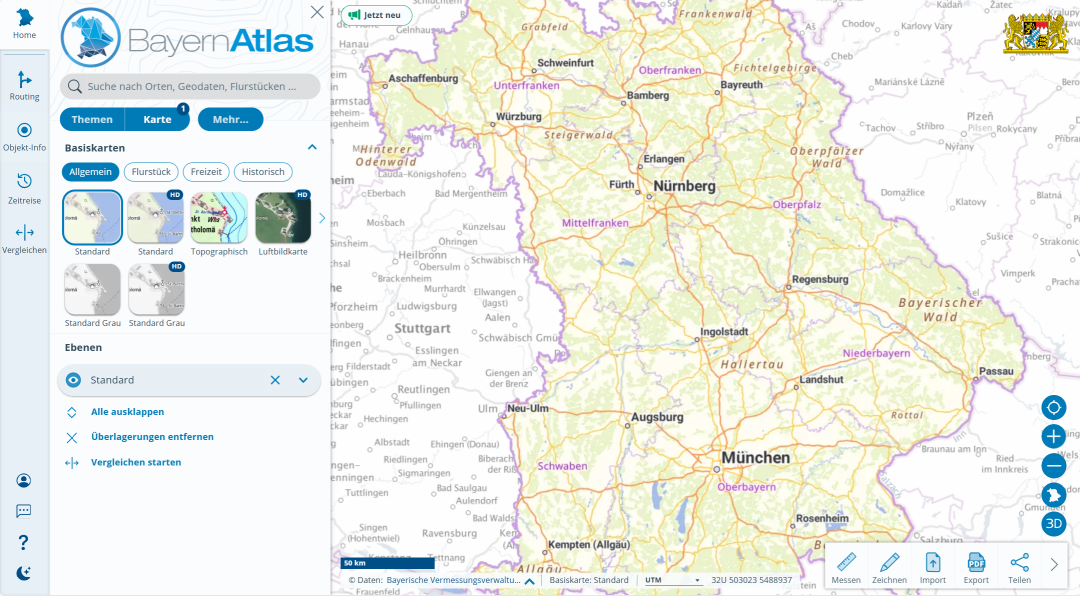Image resolution: width=1080 pixels, height=596 pixels.
Task: Switch to the Flurstück basemap filter
Action: point(151,171)
